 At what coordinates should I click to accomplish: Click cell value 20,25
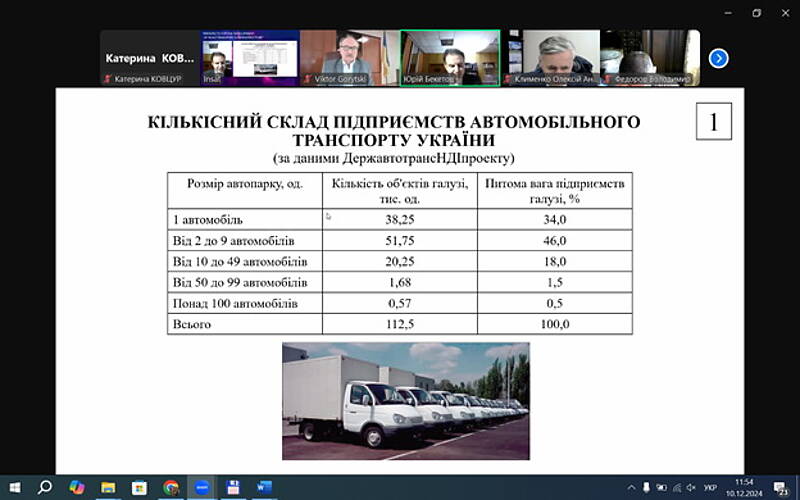[x=400, y=262]
